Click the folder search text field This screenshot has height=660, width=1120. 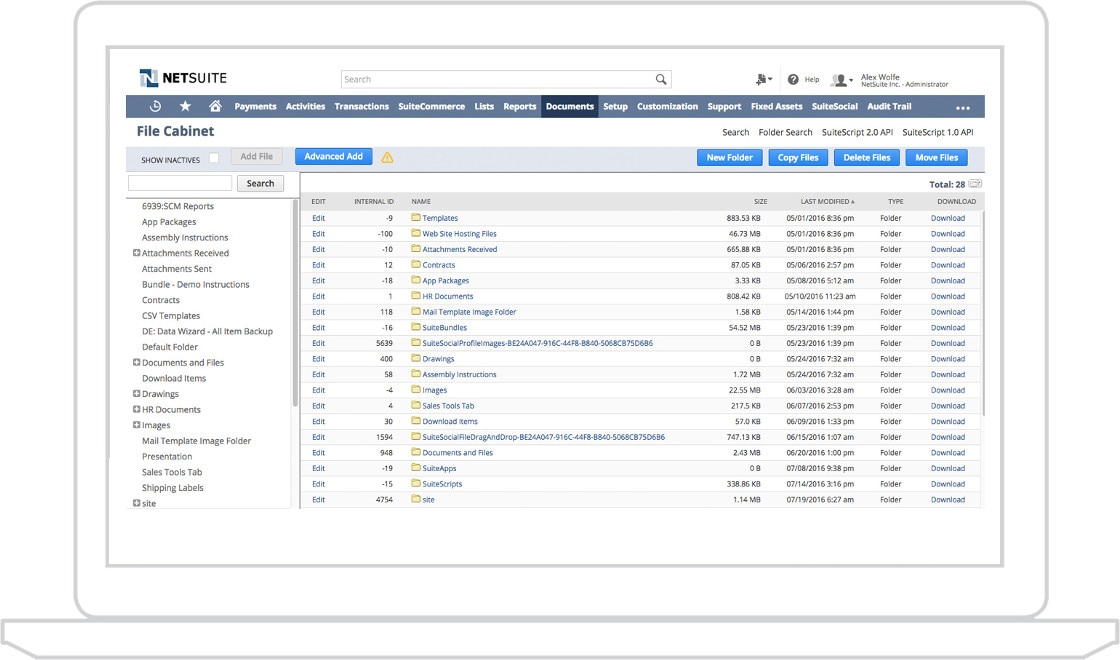[x=180, y=183]
